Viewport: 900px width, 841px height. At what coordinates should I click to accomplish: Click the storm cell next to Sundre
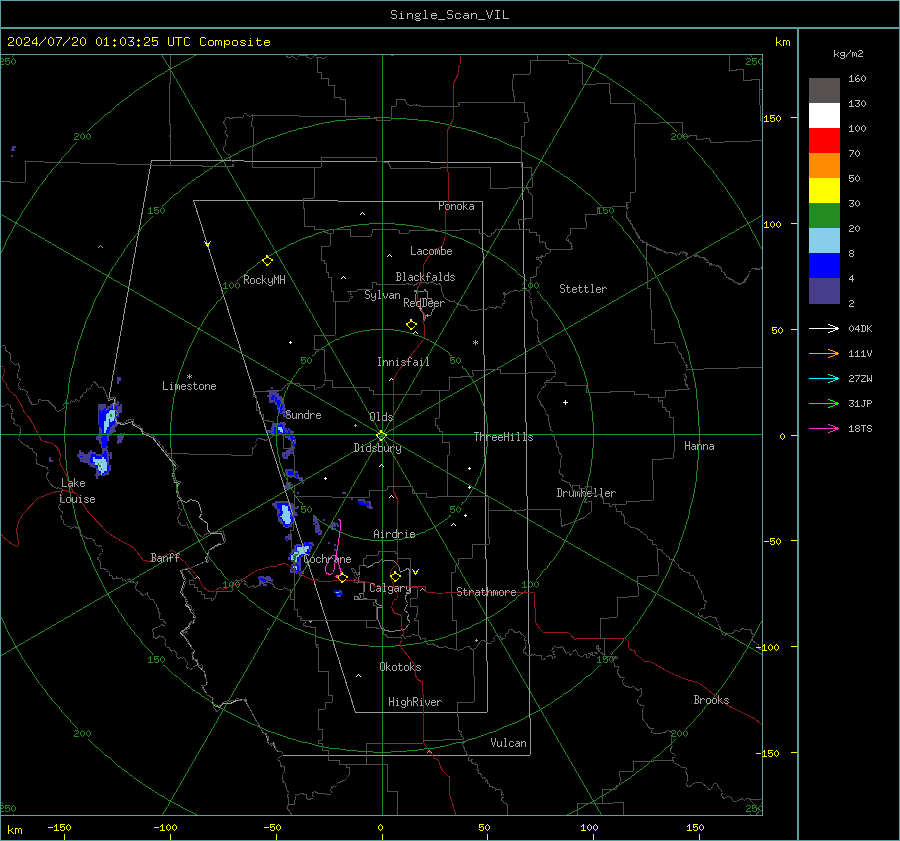click(x=276, y=403)
